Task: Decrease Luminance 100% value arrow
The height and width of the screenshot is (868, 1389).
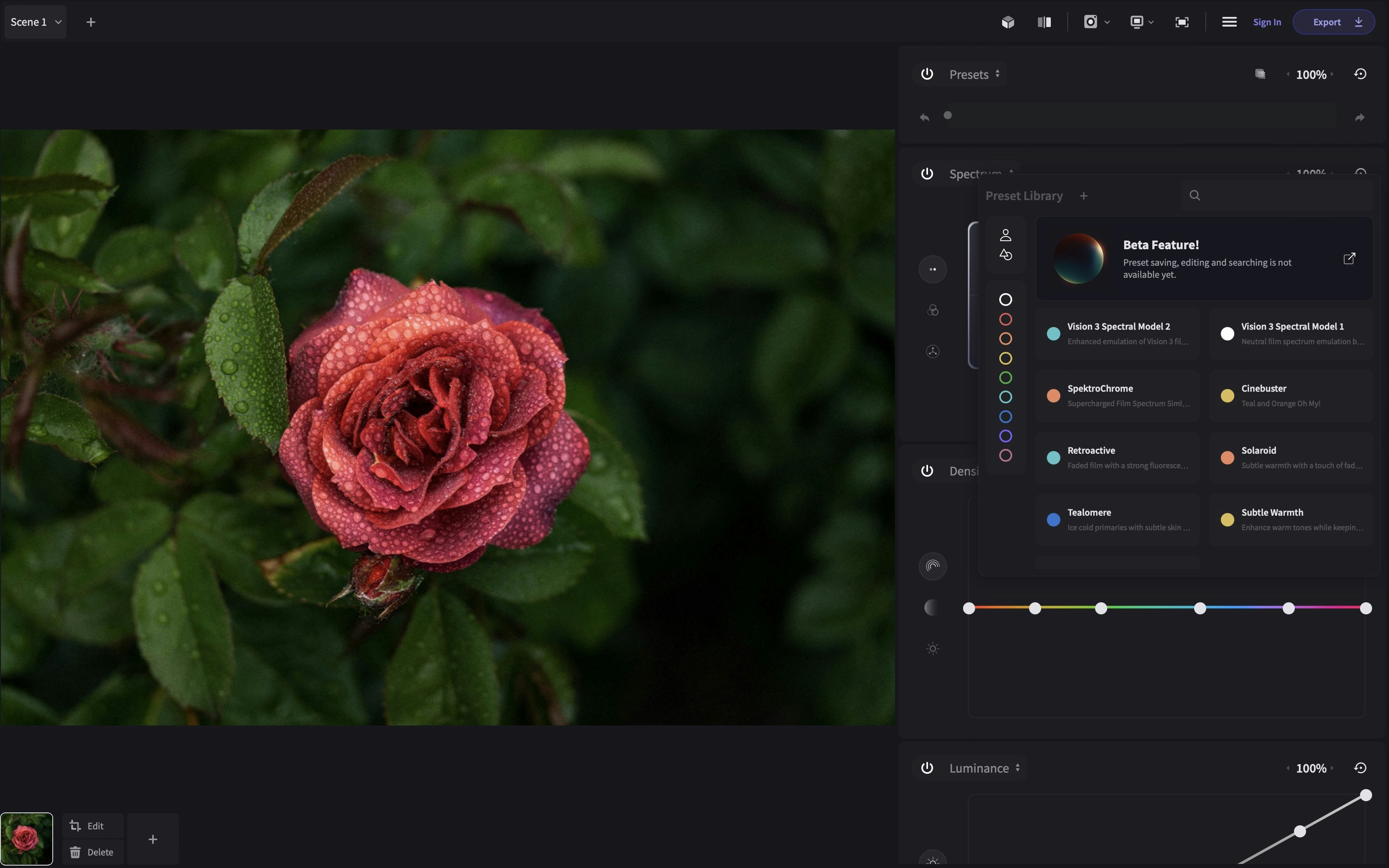Action: pos(1288,768)
